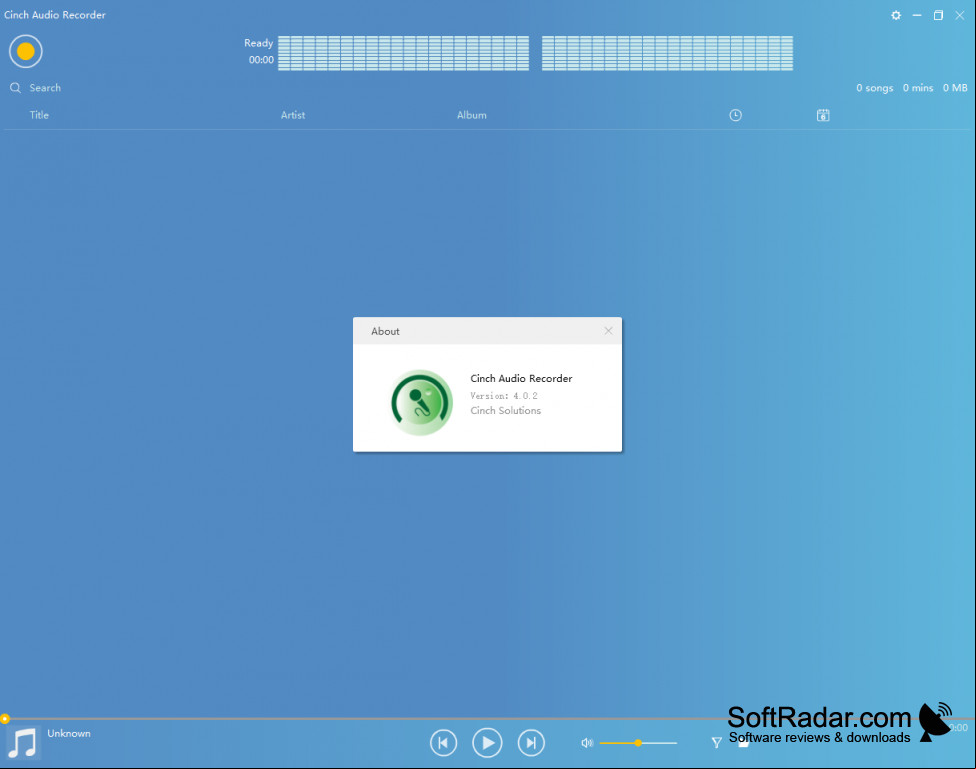Click the right audio level meter
The height and width of the screenshot is (769, 976).
(667, 53)
